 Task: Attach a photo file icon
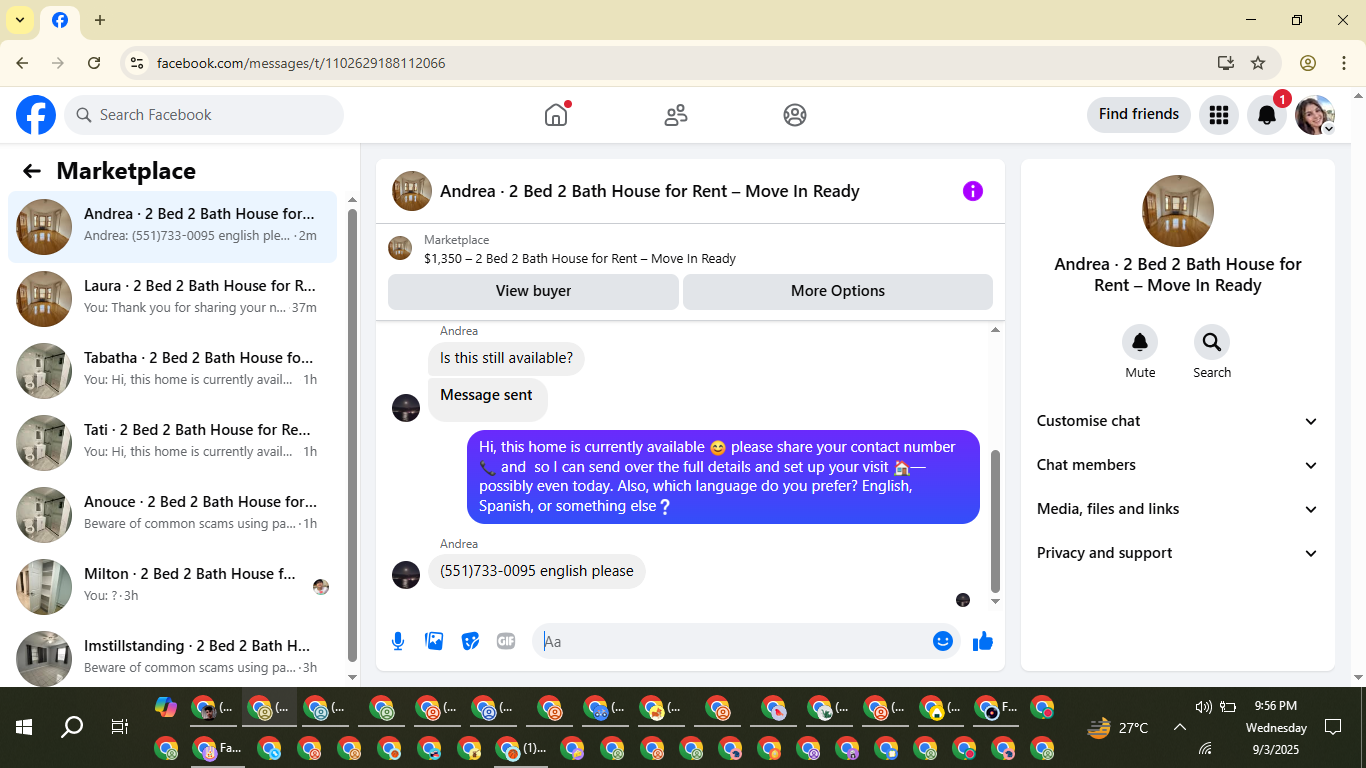(x=434, y=641)
